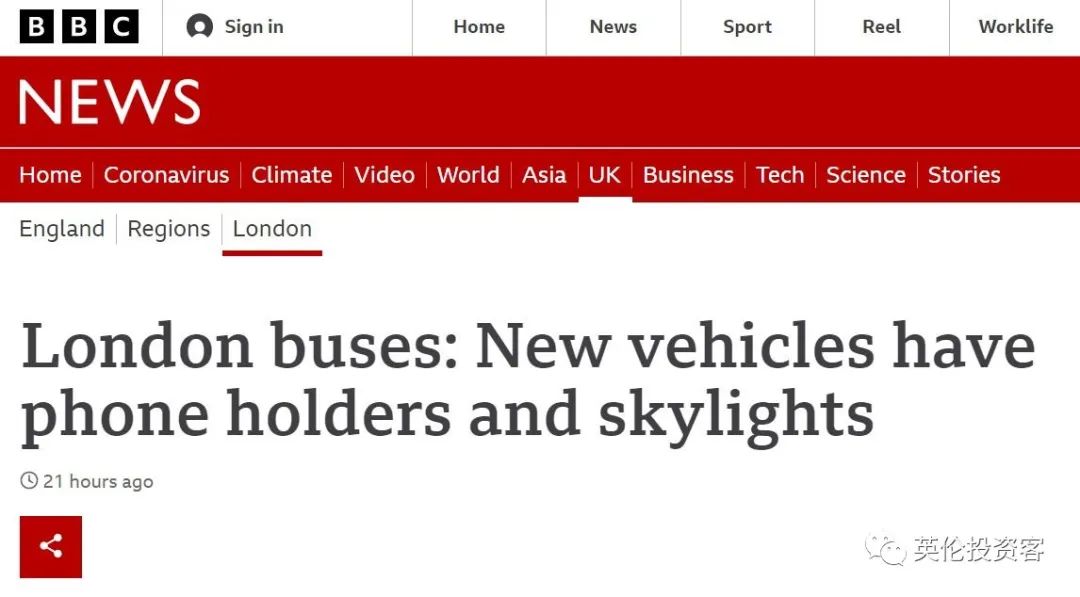Viewport: 1080px width, 597px height.
Task: Click the clock icon beside timestamp
Action: pos(29,481)
